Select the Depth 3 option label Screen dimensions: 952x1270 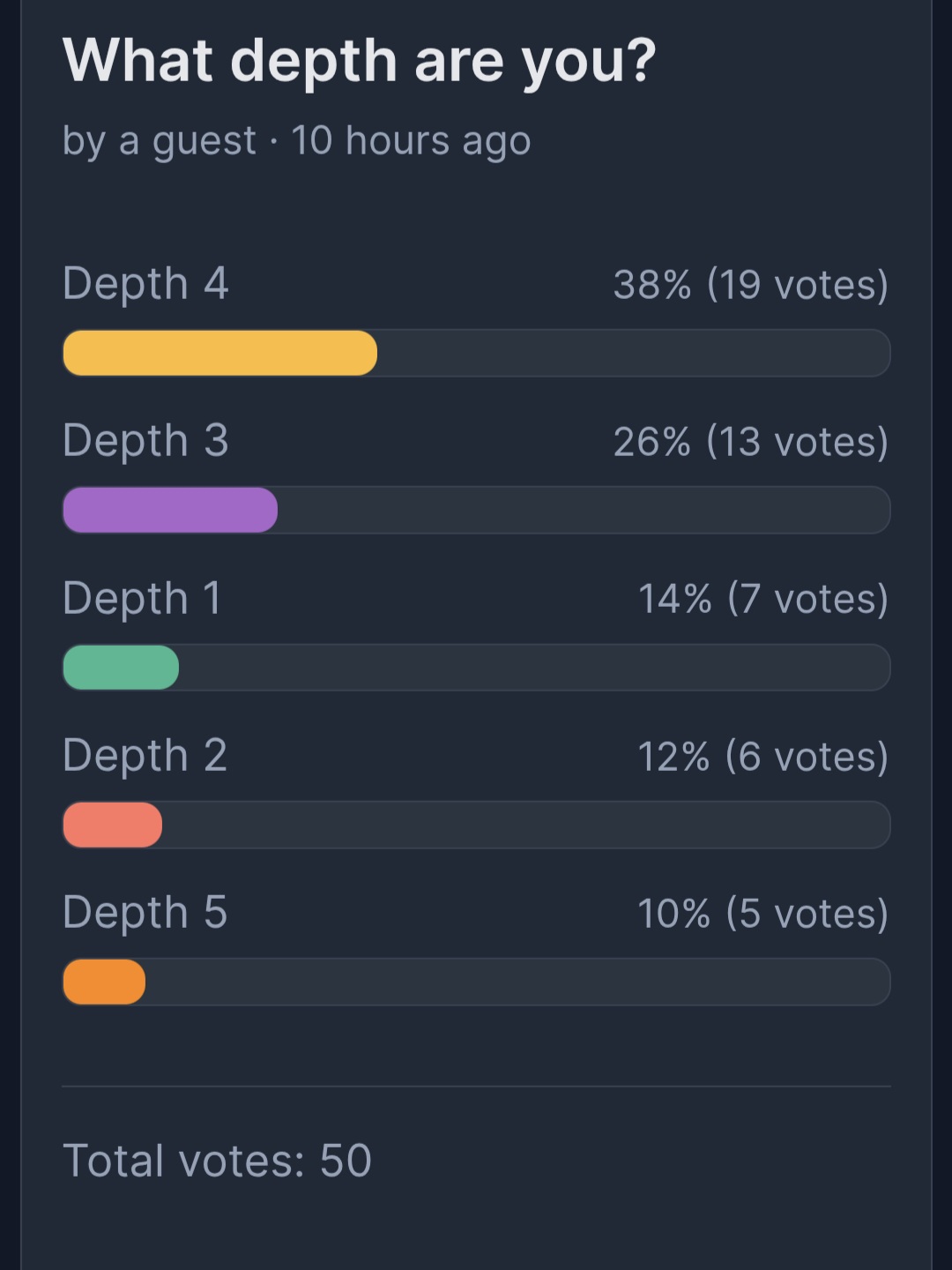145,442
